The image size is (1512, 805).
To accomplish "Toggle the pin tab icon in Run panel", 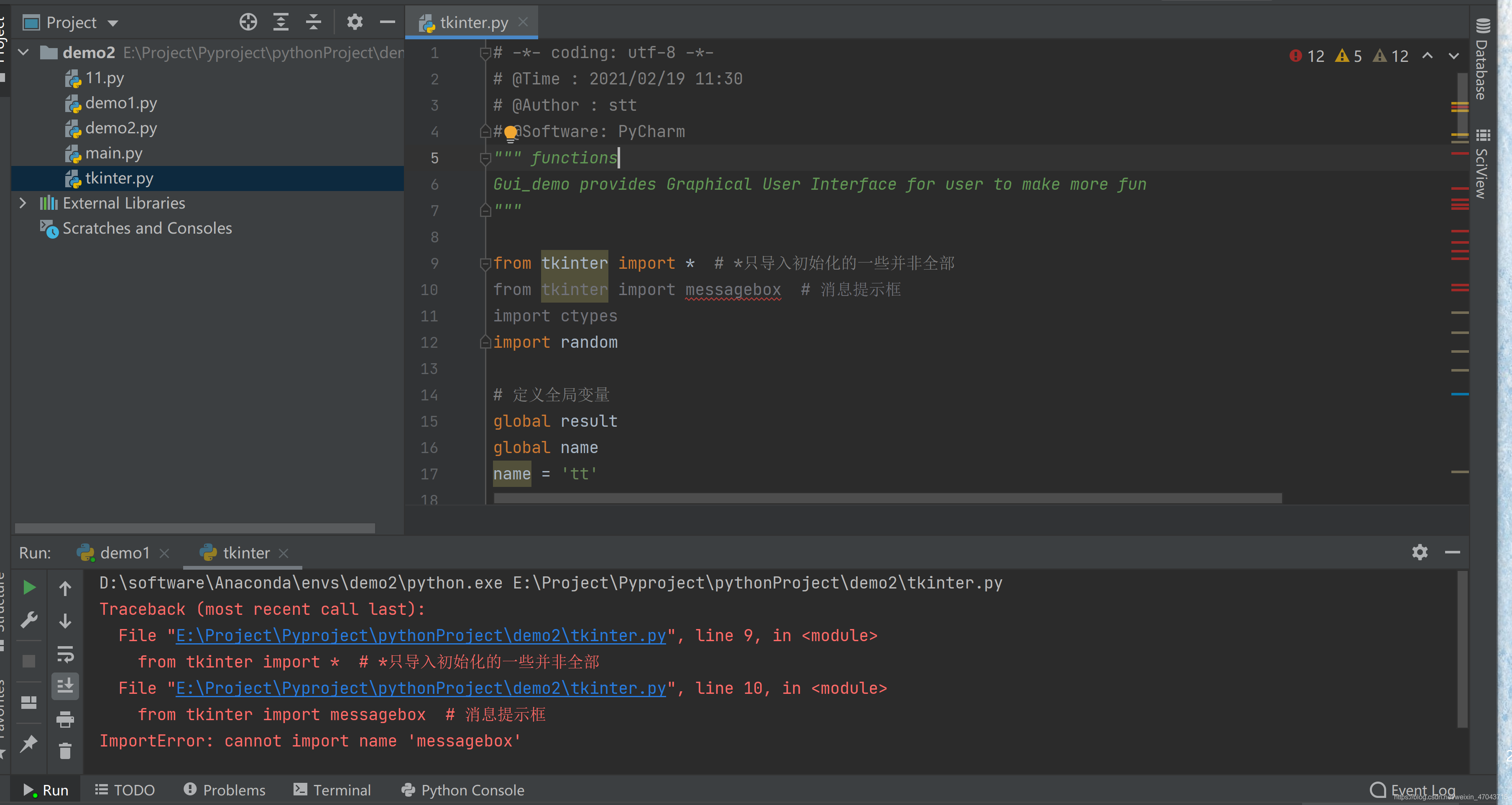I will click(29, 744).
